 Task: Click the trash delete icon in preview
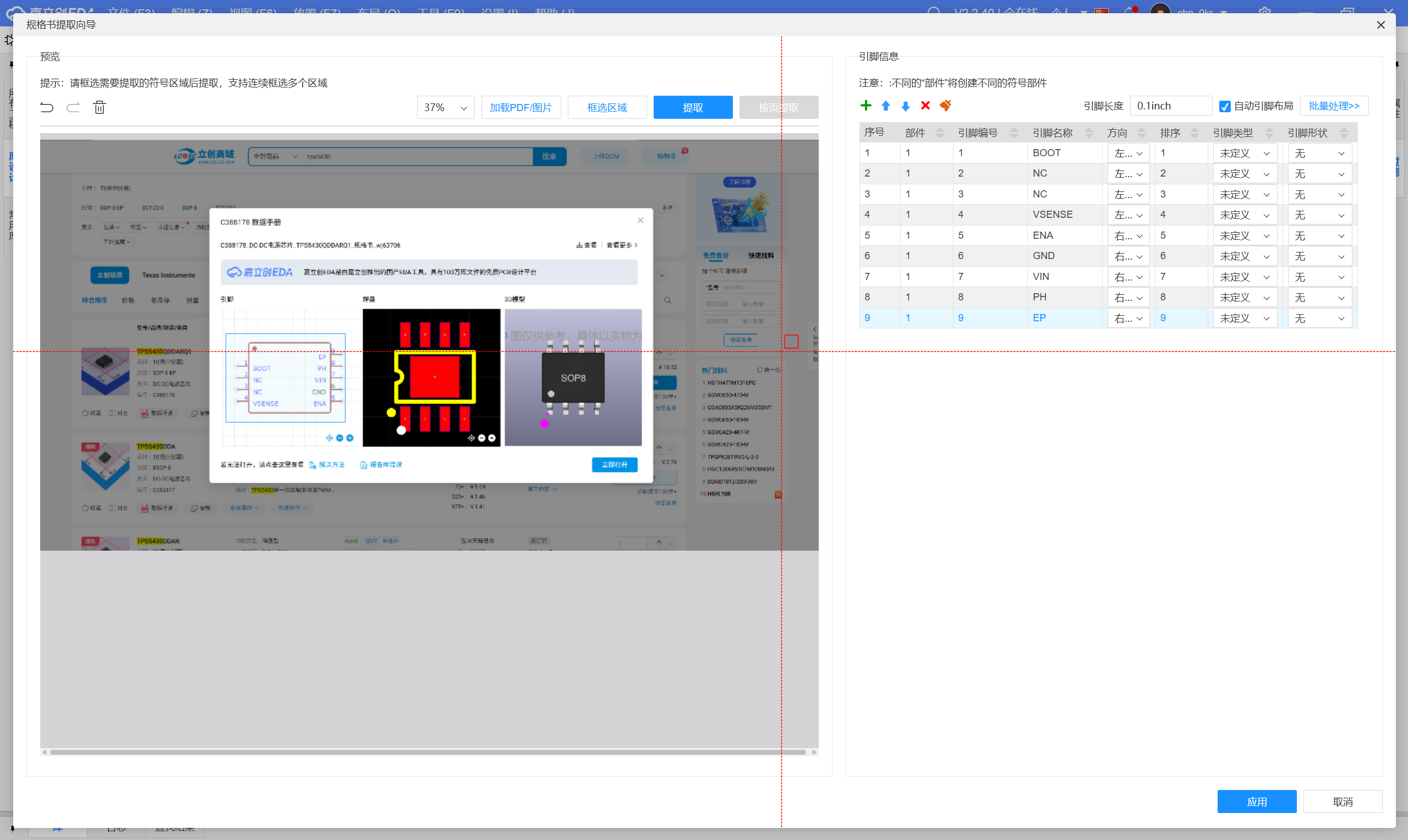(x=100, y=107)
